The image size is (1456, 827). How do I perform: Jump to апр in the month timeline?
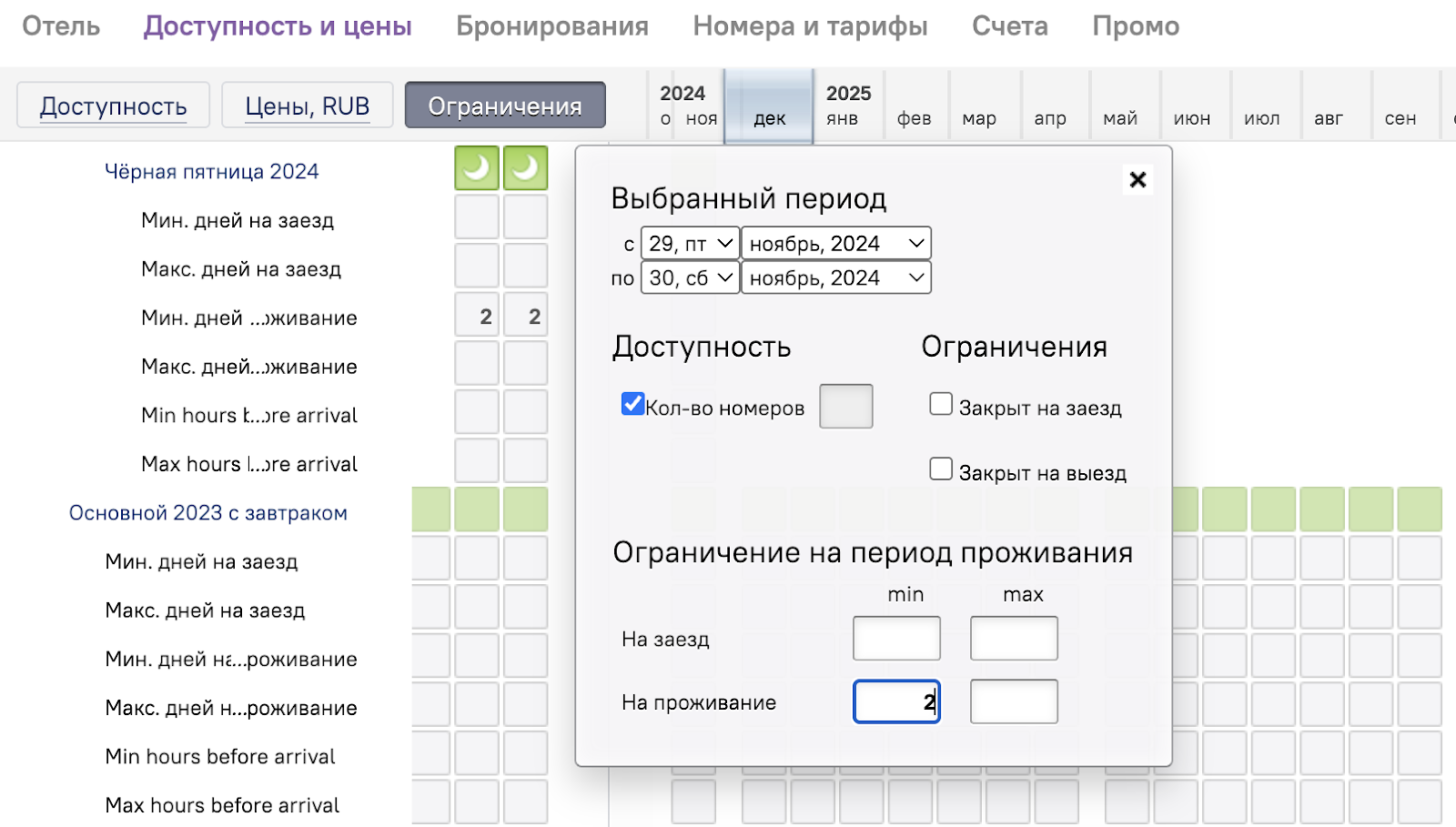(x=1050, y=118)
